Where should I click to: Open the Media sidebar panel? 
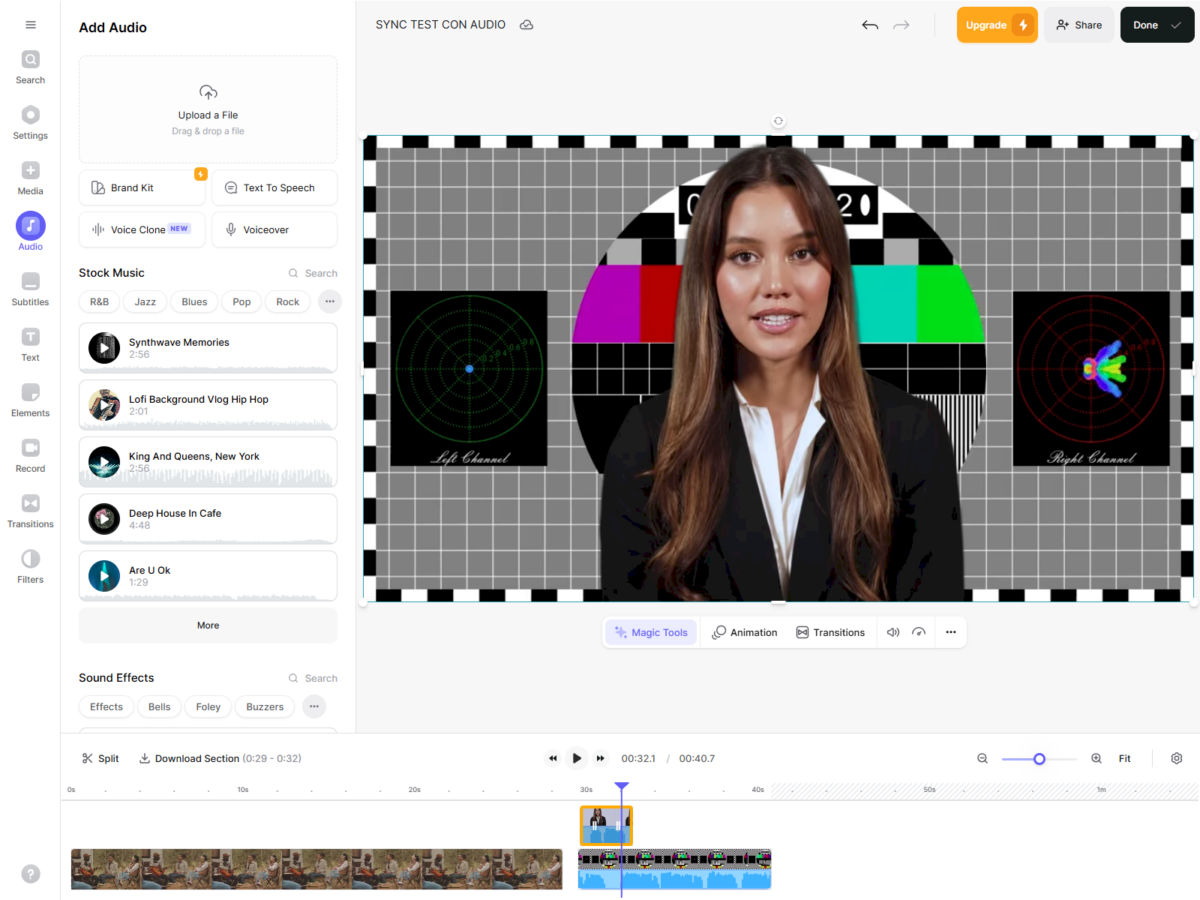coord(30,178)
